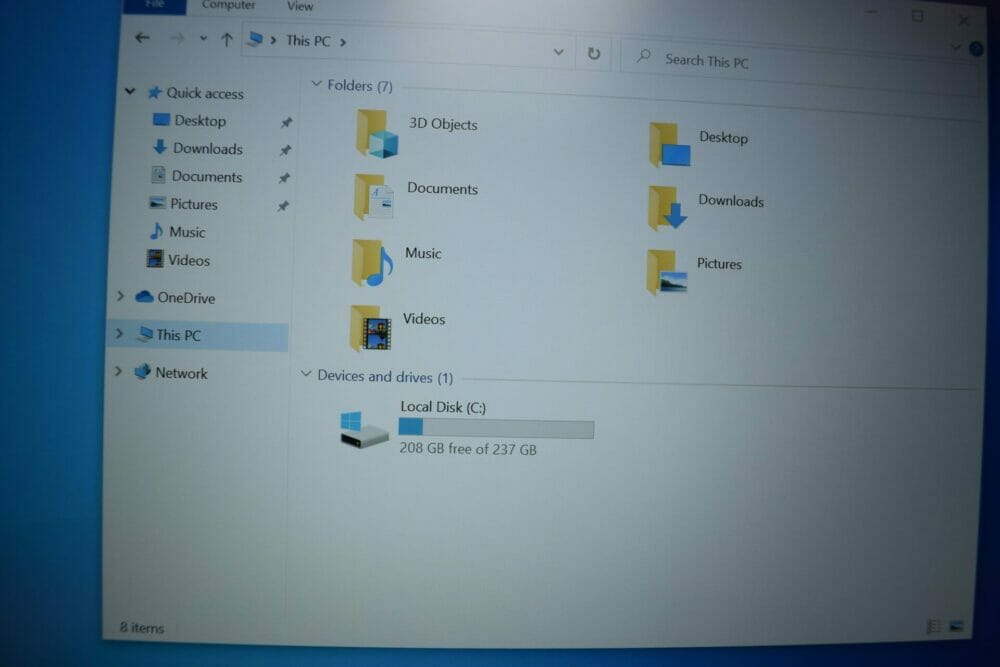The height and width of the screenshot is (667, 1000).
Task: Click the Documents icon in sidebar
Action: click(x=158, y=174)
